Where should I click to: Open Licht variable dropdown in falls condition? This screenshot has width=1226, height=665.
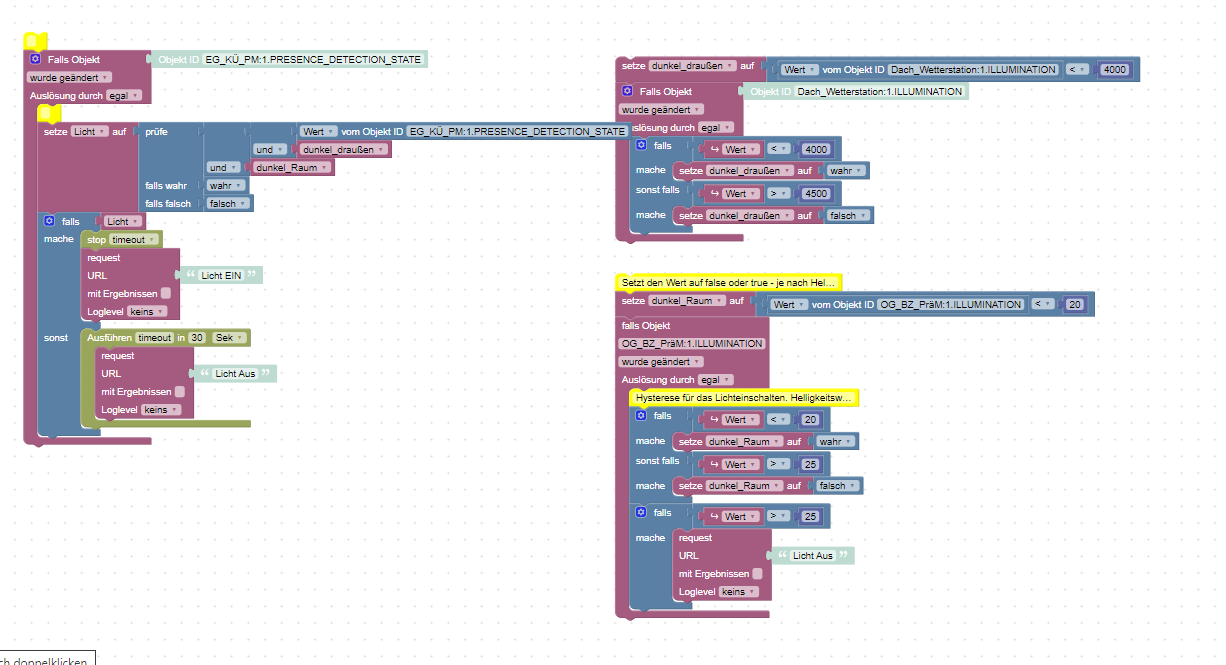pos(123,221)
